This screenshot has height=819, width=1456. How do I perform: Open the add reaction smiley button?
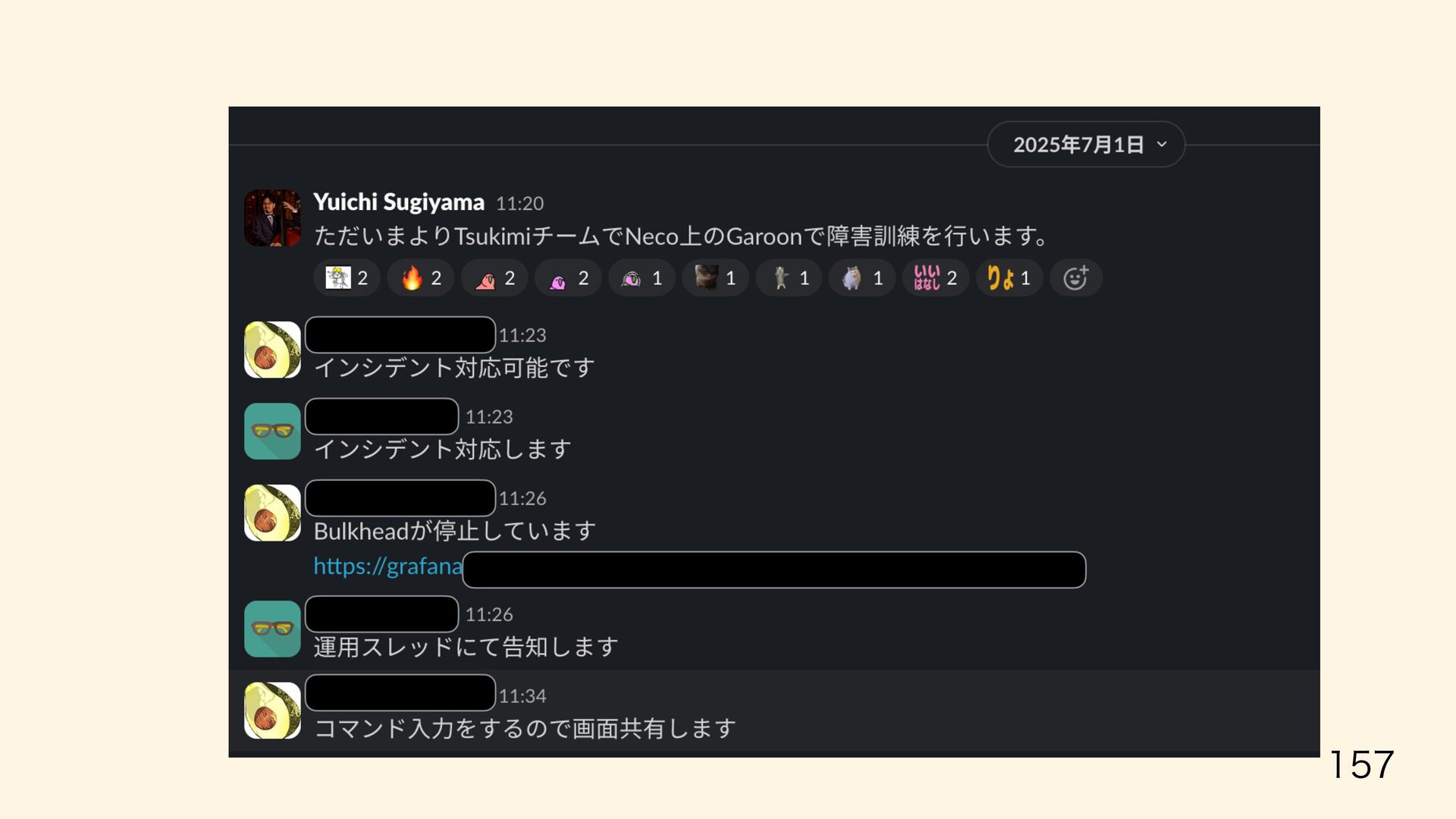click(1075, 278)
